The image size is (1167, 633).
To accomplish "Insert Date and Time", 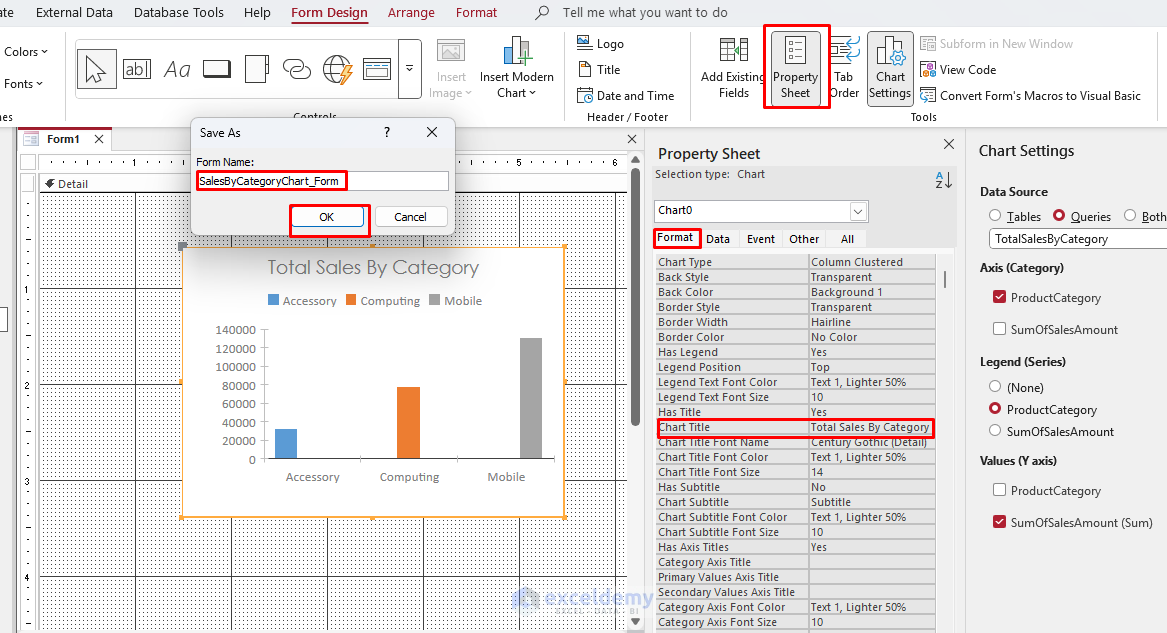I will coord(626,96).
